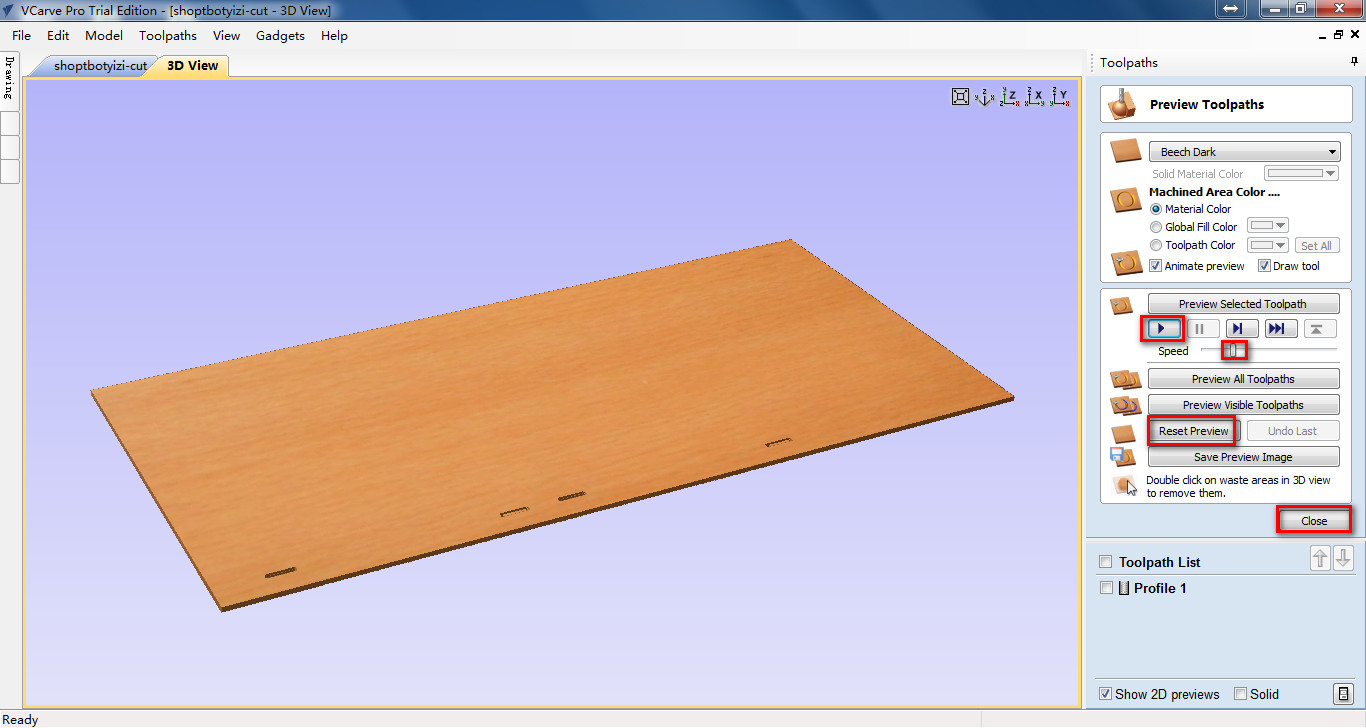Open the Help menu

[334, 35]
